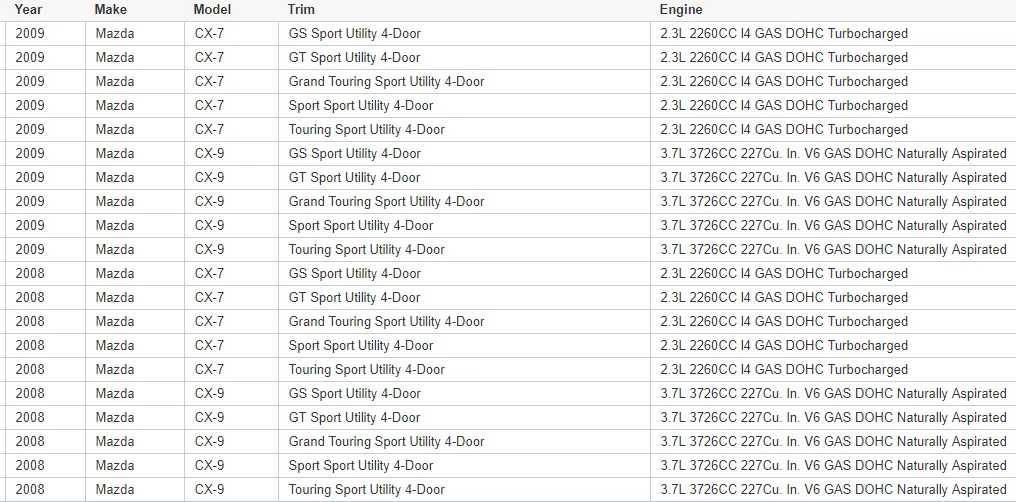1016x502 pixels.
Task: Click the 3.7L engine cell in 2008 CX-9 Touring row
Action: [833, 489]
